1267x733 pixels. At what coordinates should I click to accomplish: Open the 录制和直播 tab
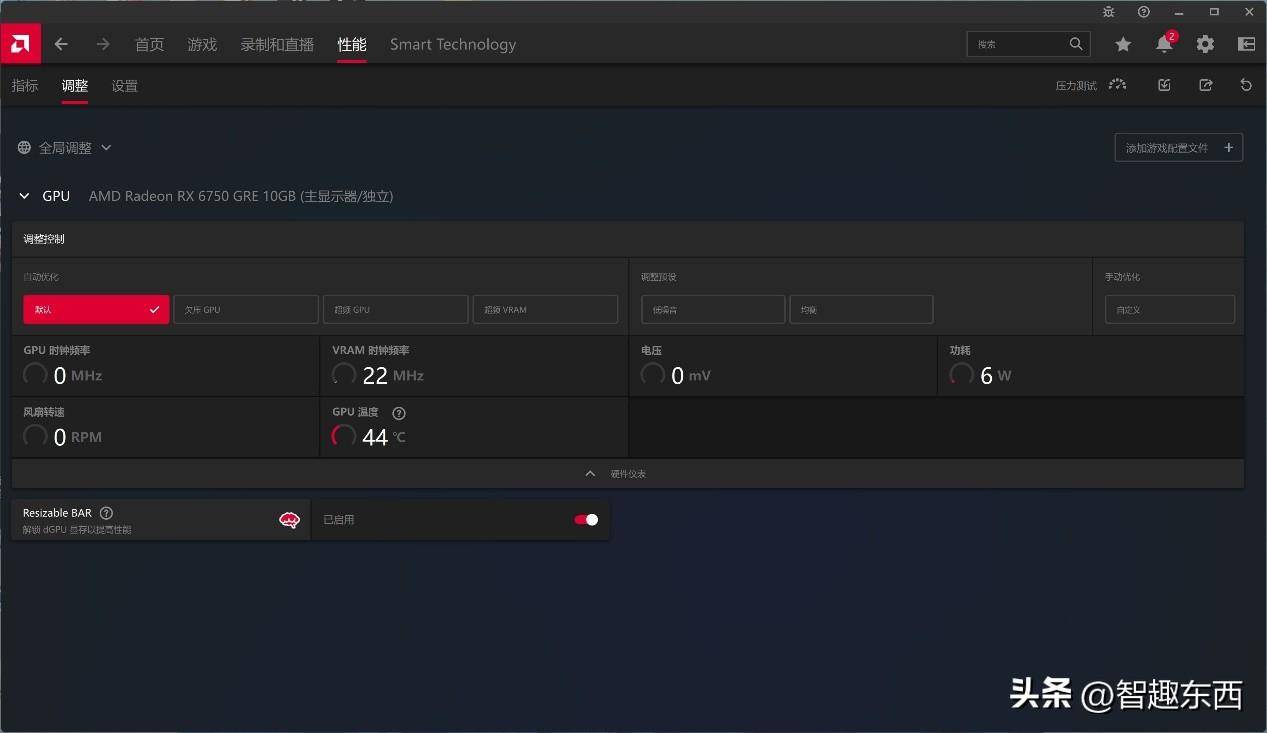pos(277,45)
